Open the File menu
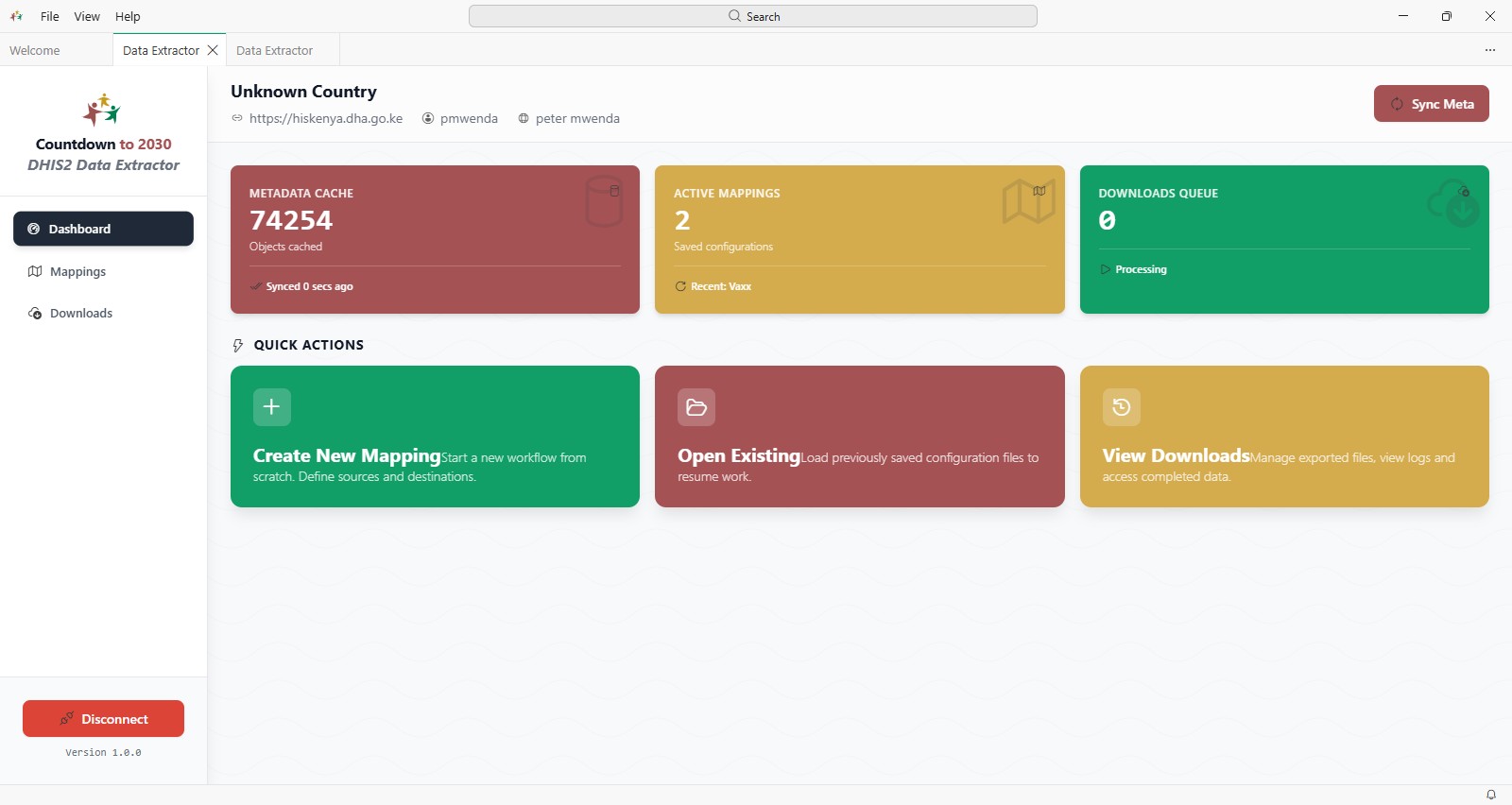 click(x=50, y=16)
